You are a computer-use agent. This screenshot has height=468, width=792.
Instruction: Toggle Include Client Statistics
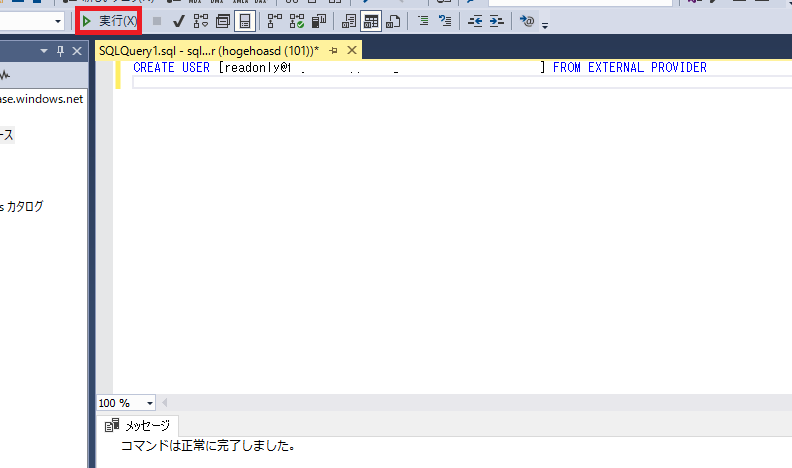[319, 21]
